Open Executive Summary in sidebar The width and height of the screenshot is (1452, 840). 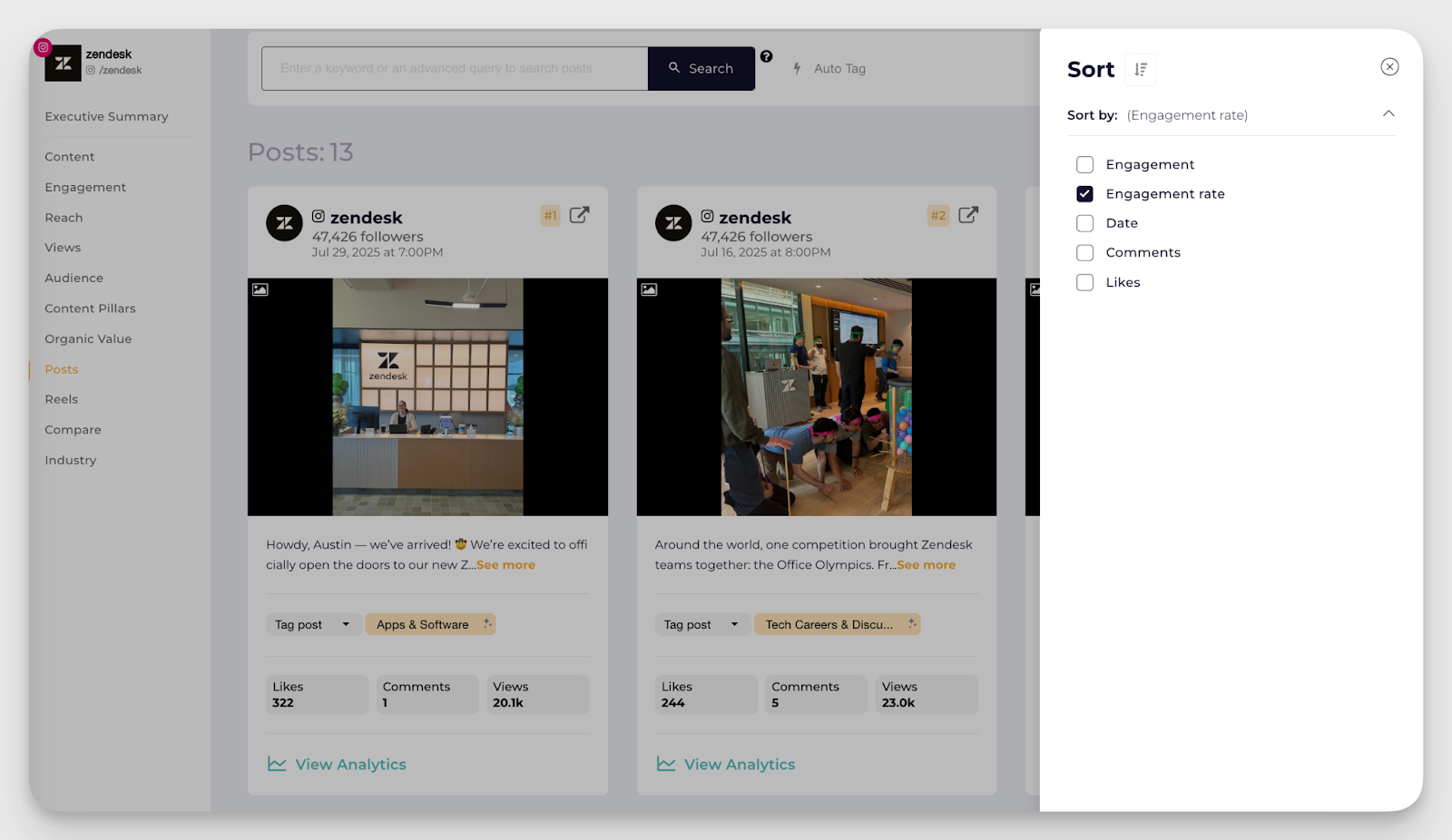[x=106, y=116]
